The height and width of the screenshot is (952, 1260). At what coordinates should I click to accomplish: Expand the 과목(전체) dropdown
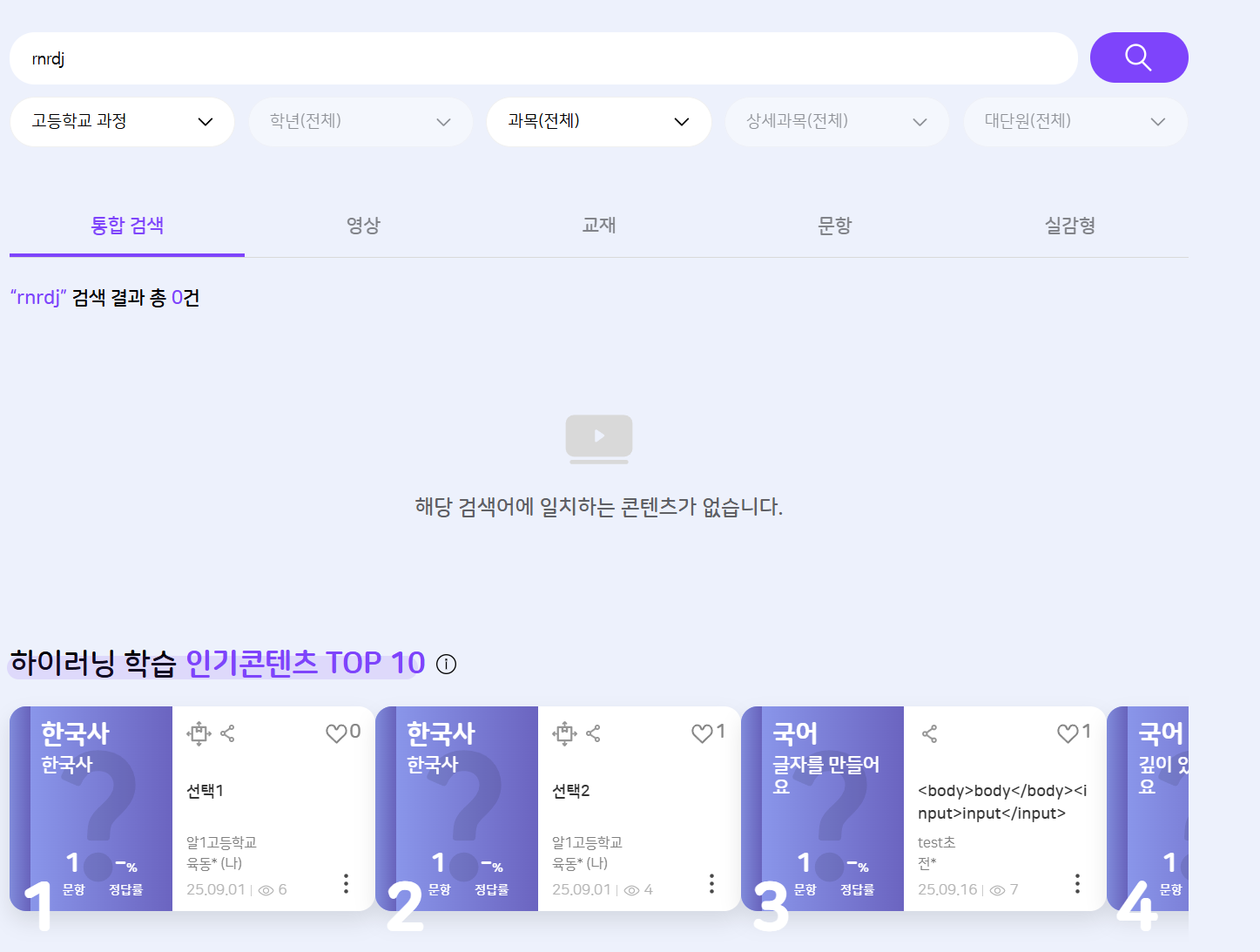599,121
